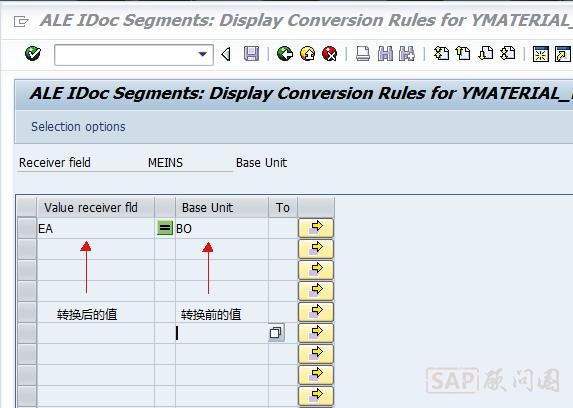This screenshot has width=573, height=408.
Task: Open multiple selection arrow for the EA row
Action: coord(316,228)
